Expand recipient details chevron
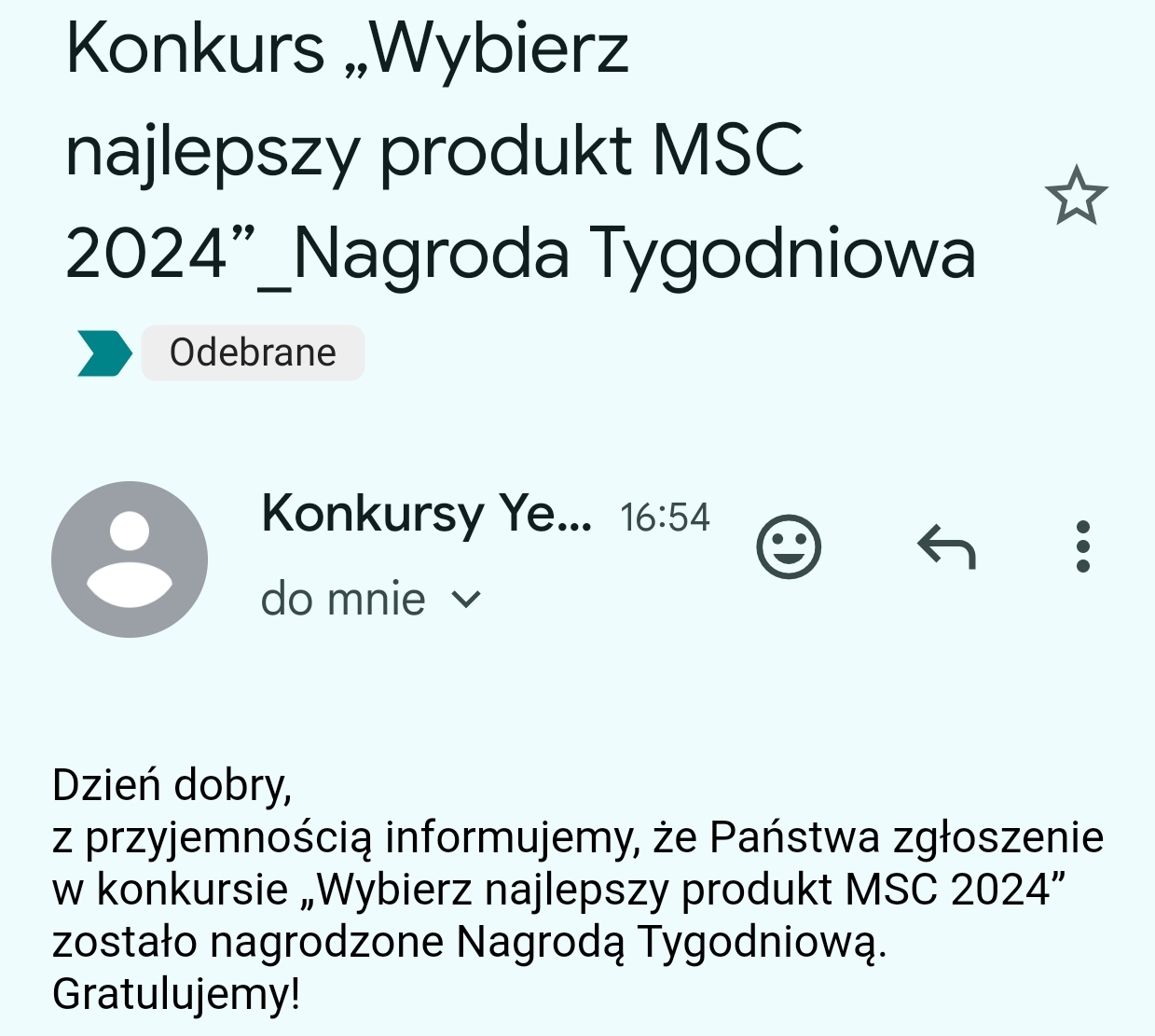 pos(466,600)
